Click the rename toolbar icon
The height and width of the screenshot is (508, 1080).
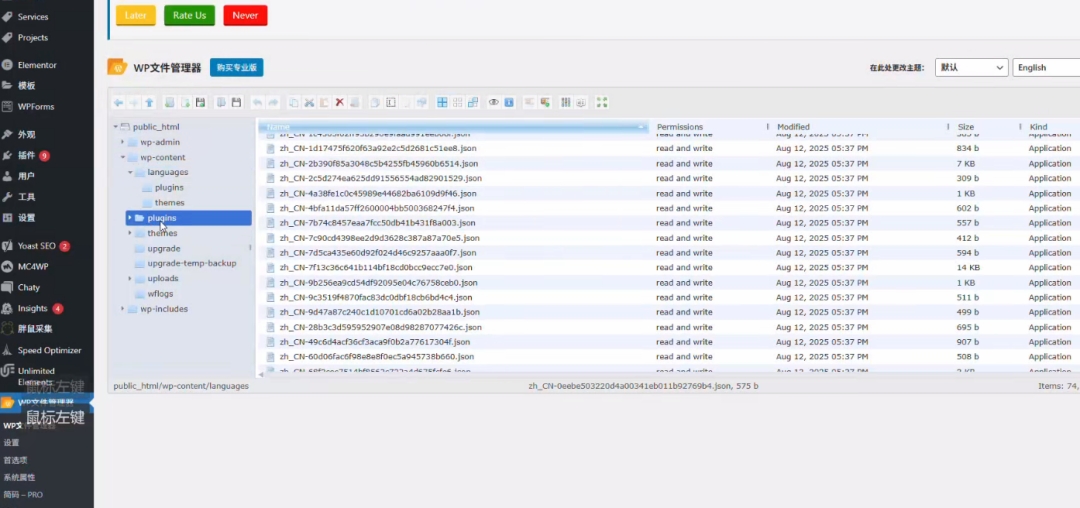pos(391,103)
